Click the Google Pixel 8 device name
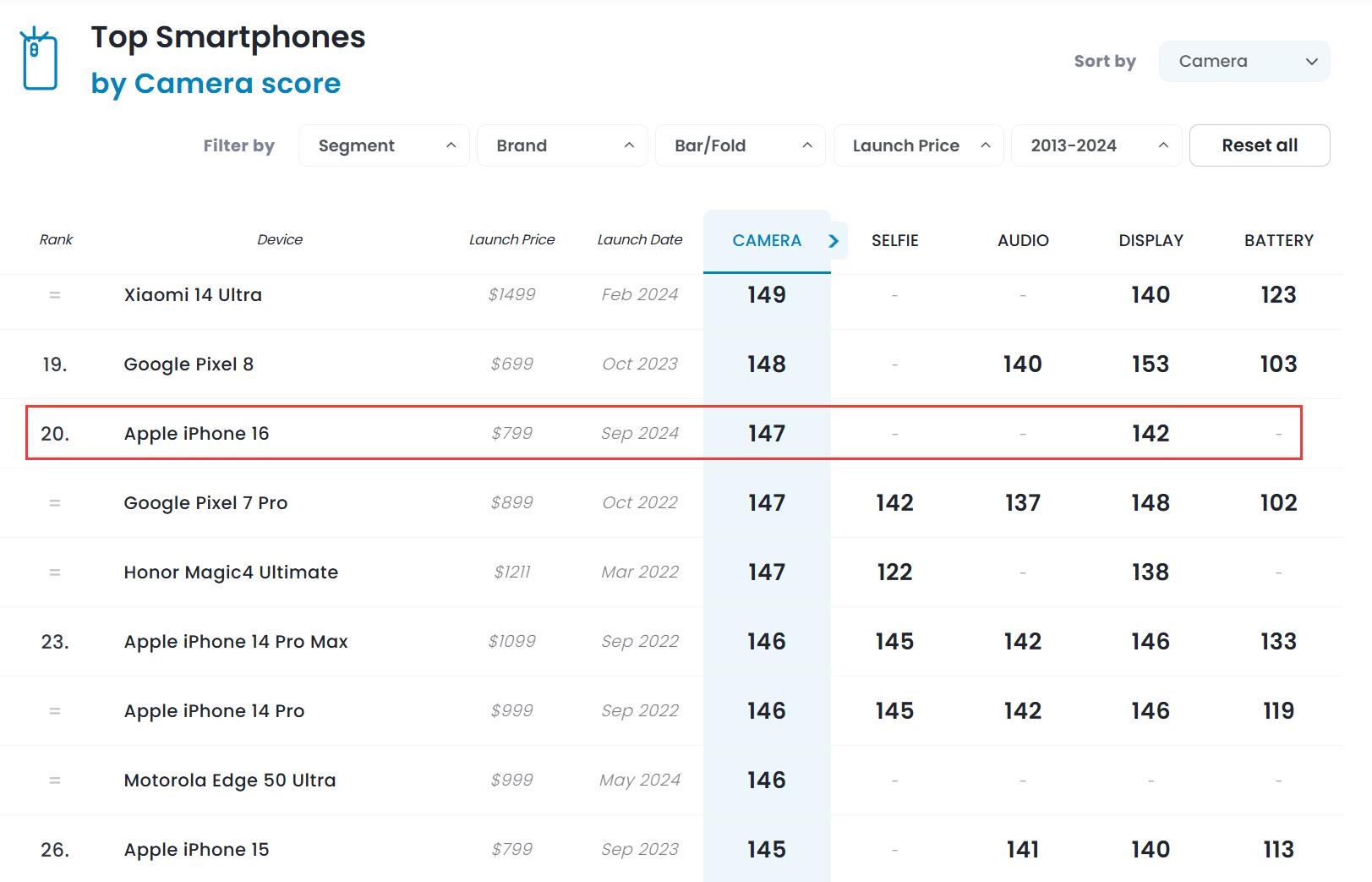The height and width of the screenshot is (882, 1372). coord(189,364)
